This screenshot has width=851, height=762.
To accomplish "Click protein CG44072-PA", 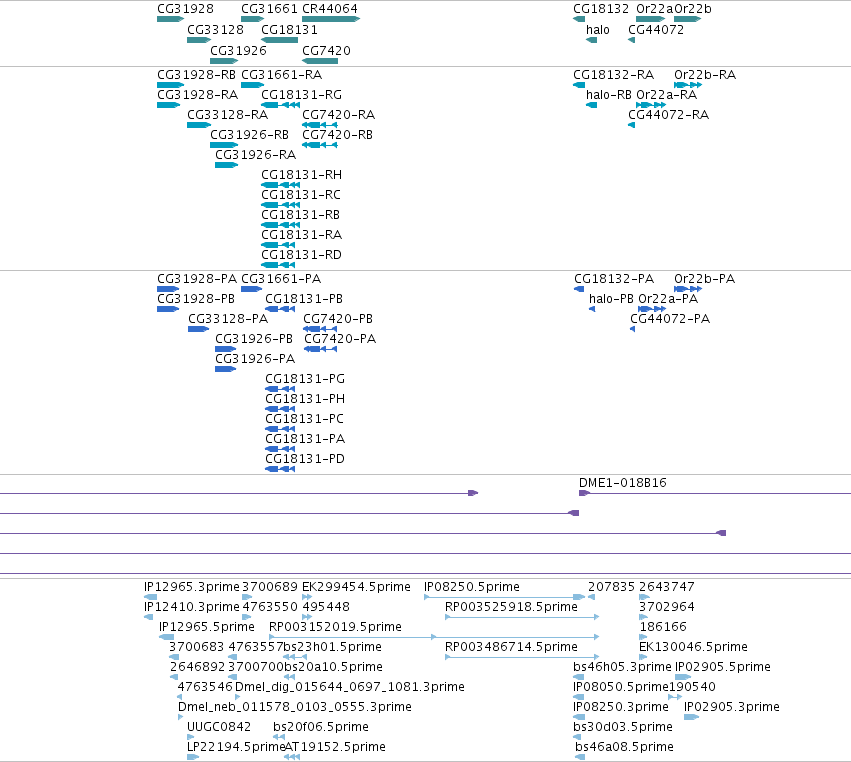I will coord(670,319).
